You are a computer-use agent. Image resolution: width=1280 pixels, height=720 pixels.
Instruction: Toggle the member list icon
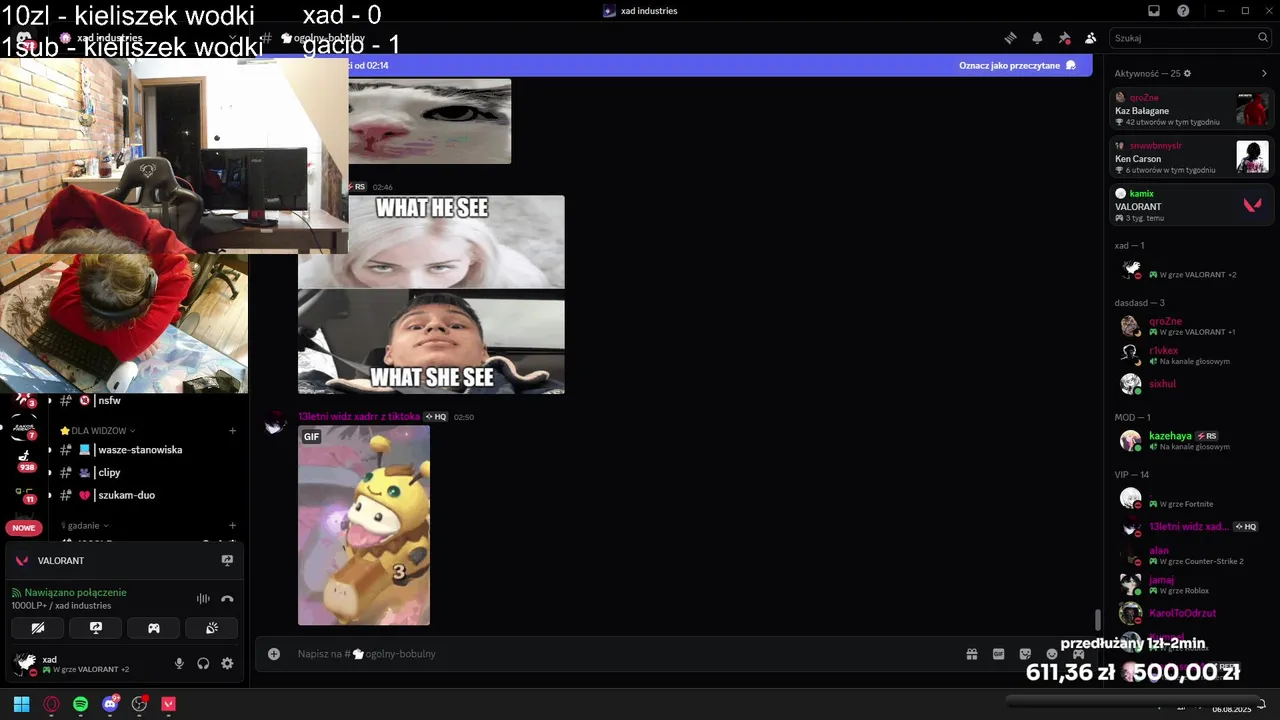pyautogui.click(x=1090, y=38)
